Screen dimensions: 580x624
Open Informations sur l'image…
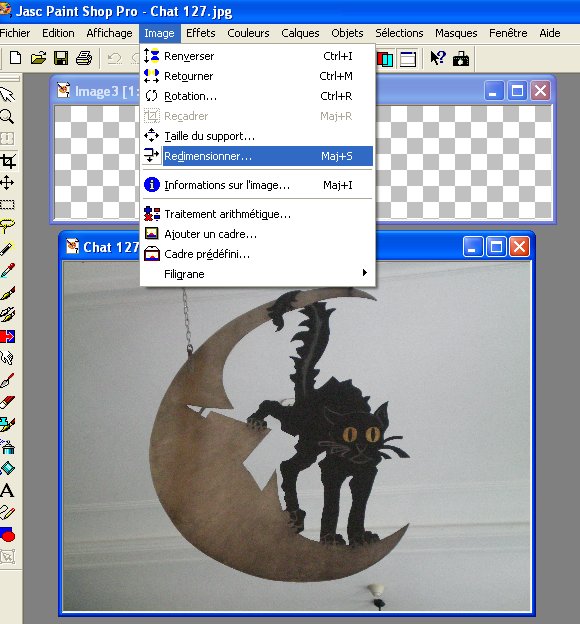pos(258,185)
